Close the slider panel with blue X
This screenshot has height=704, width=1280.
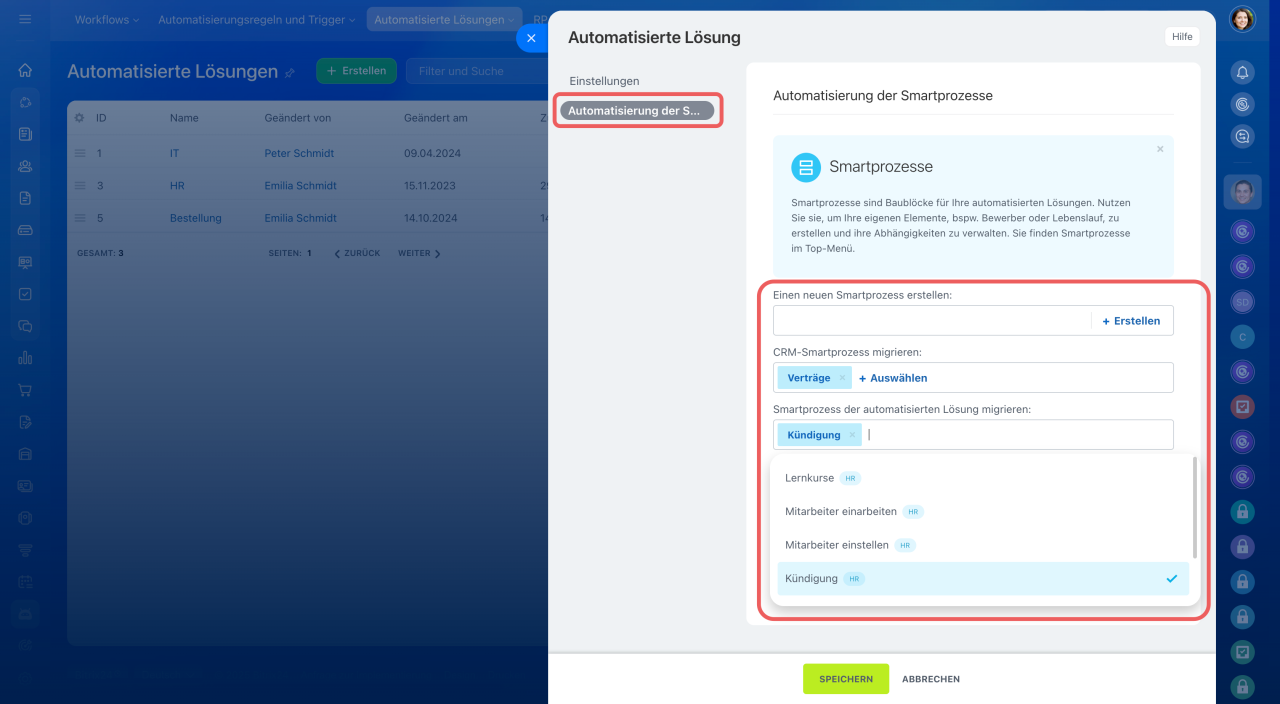pos(531,38)
